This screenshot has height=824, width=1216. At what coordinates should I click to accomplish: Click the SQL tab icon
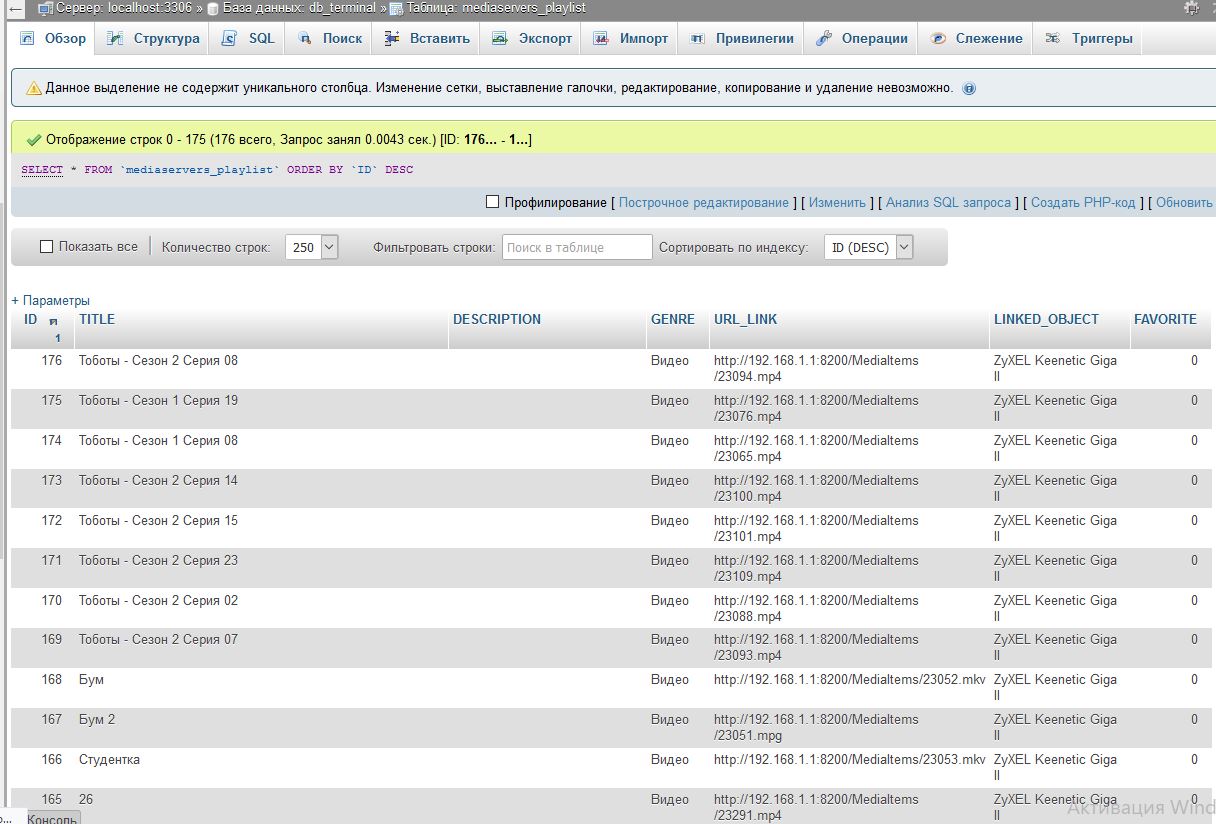tap(229, 39)
